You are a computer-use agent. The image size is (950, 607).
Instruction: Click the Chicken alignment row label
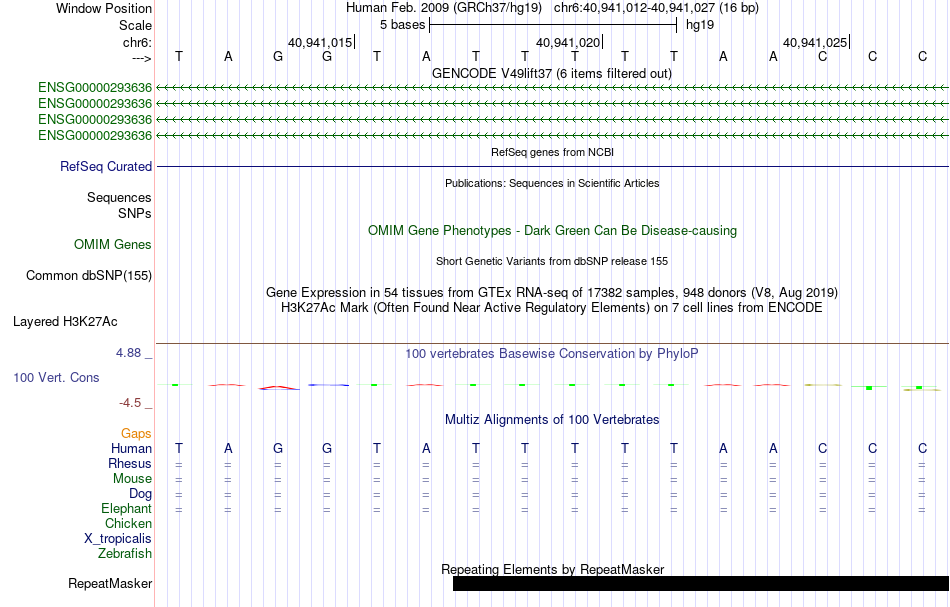tap(128, 523)
